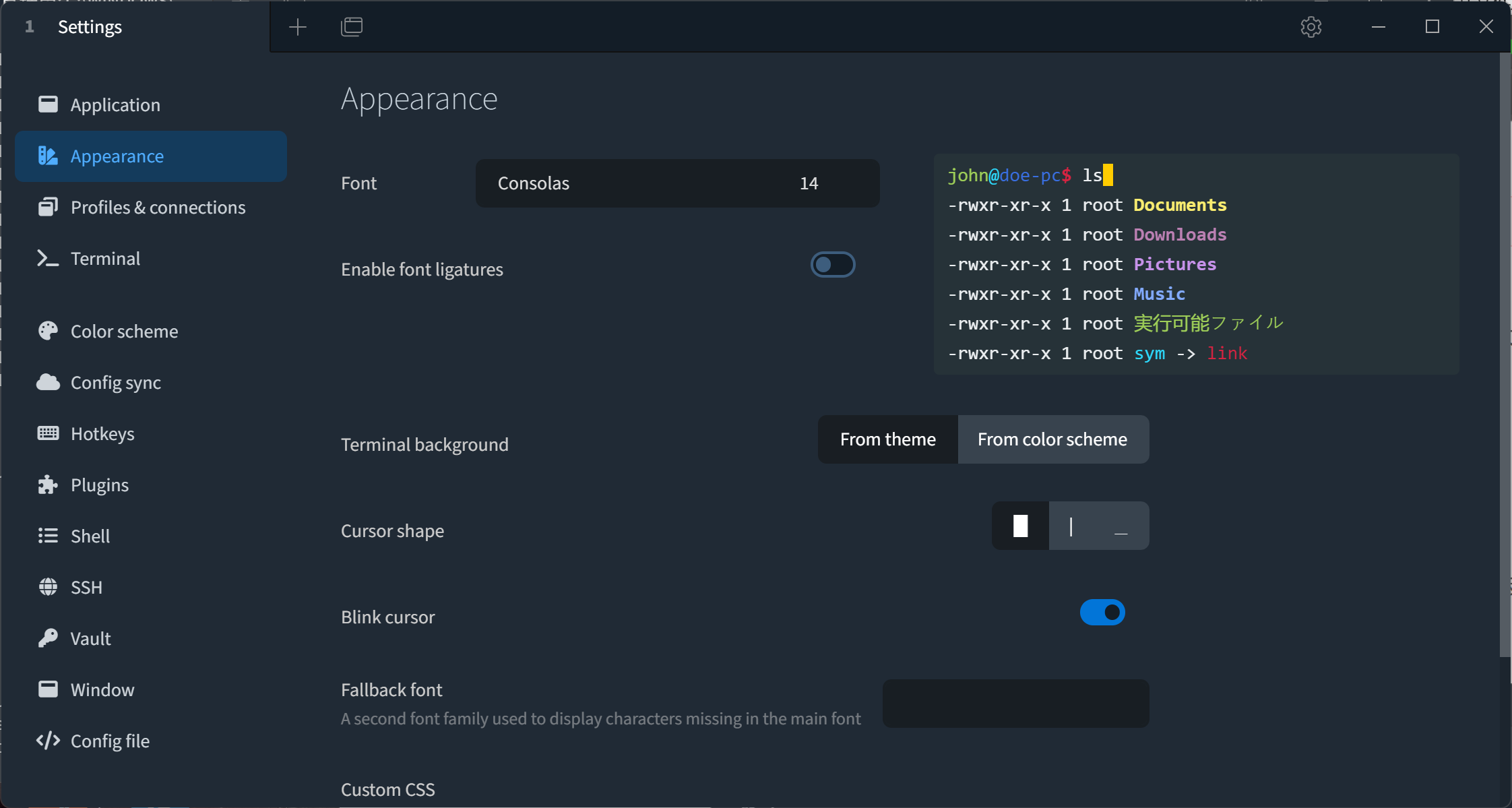This screenshot has width=1512, height=808.
Task: Open settings via gear icon
Action: tap(1311, 27)
